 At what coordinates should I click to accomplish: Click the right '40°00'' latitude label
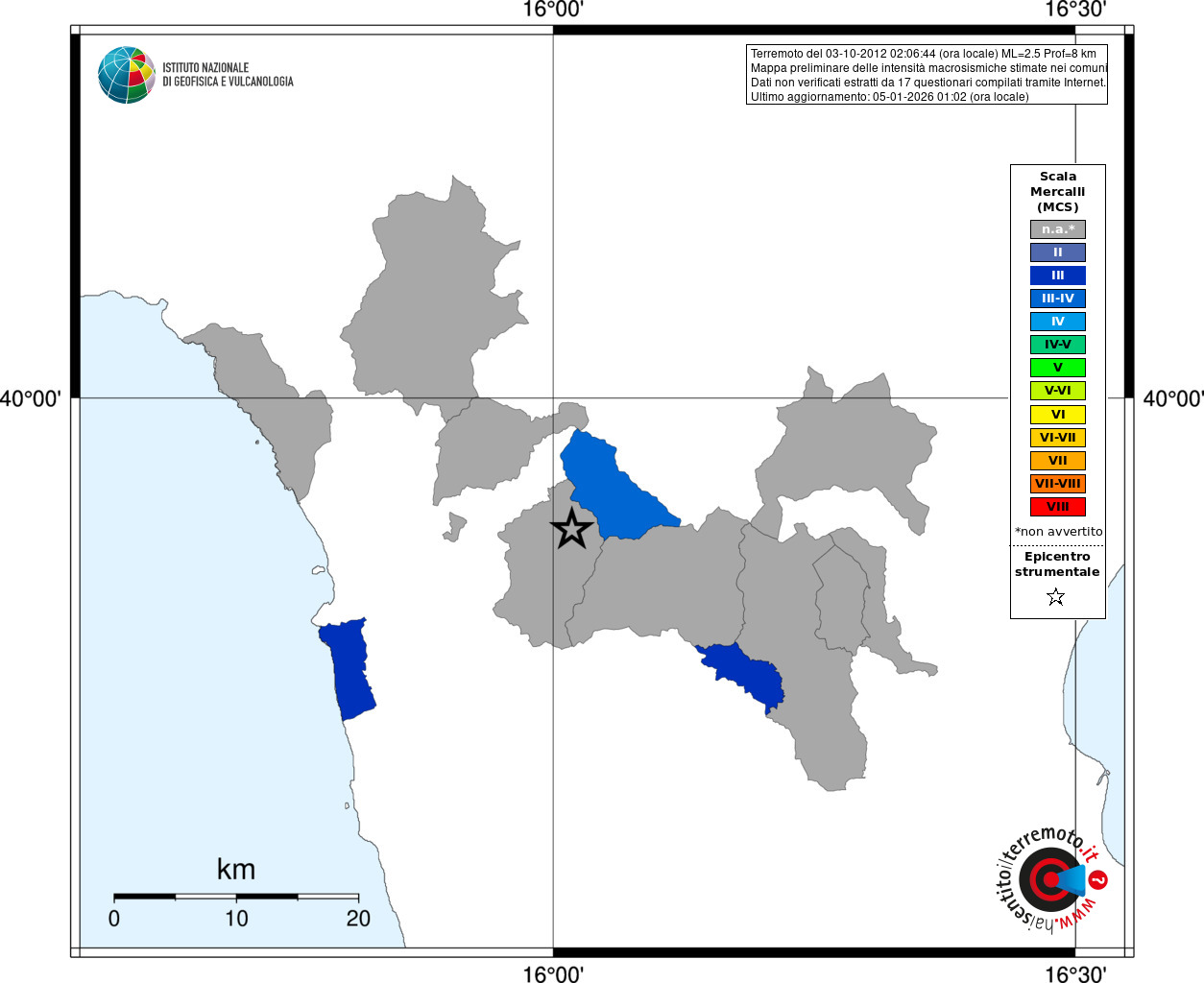[x=1173, y=398]
